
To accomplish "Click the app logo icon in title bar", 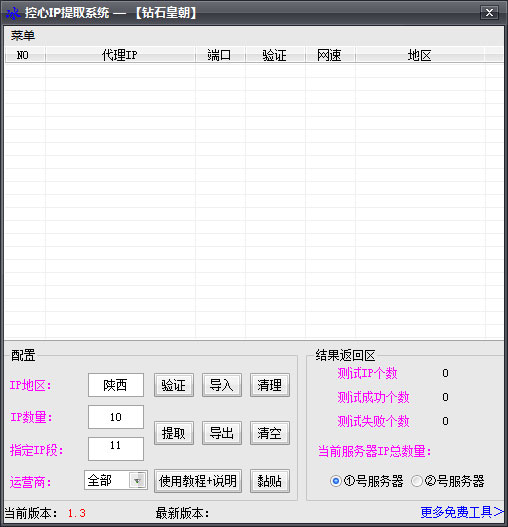I will (x=13, y=13).
